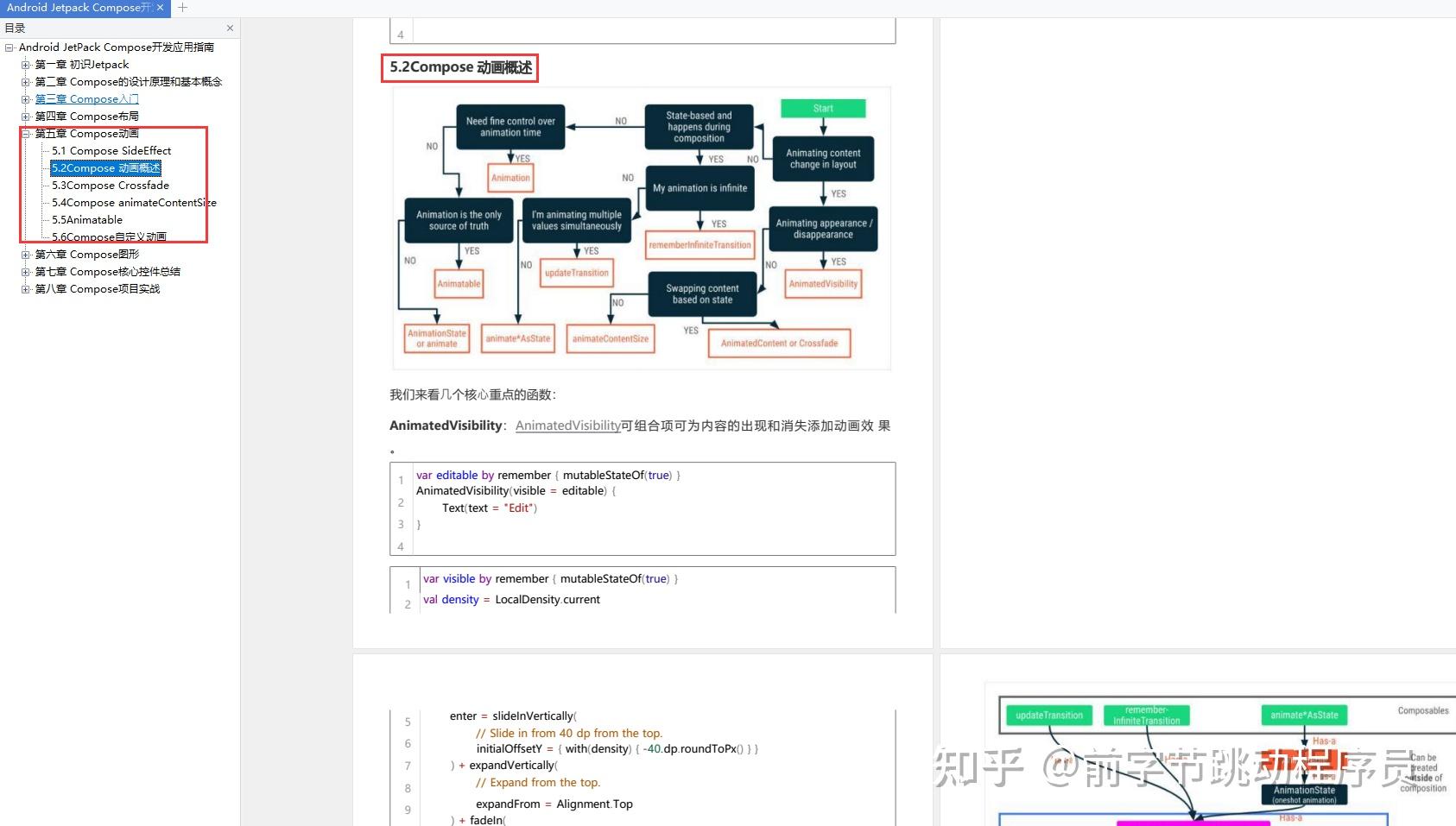Close the Android Jetpack Compose tab
This screenshot has width=1456, height=826.
click(x=160, y=8)
